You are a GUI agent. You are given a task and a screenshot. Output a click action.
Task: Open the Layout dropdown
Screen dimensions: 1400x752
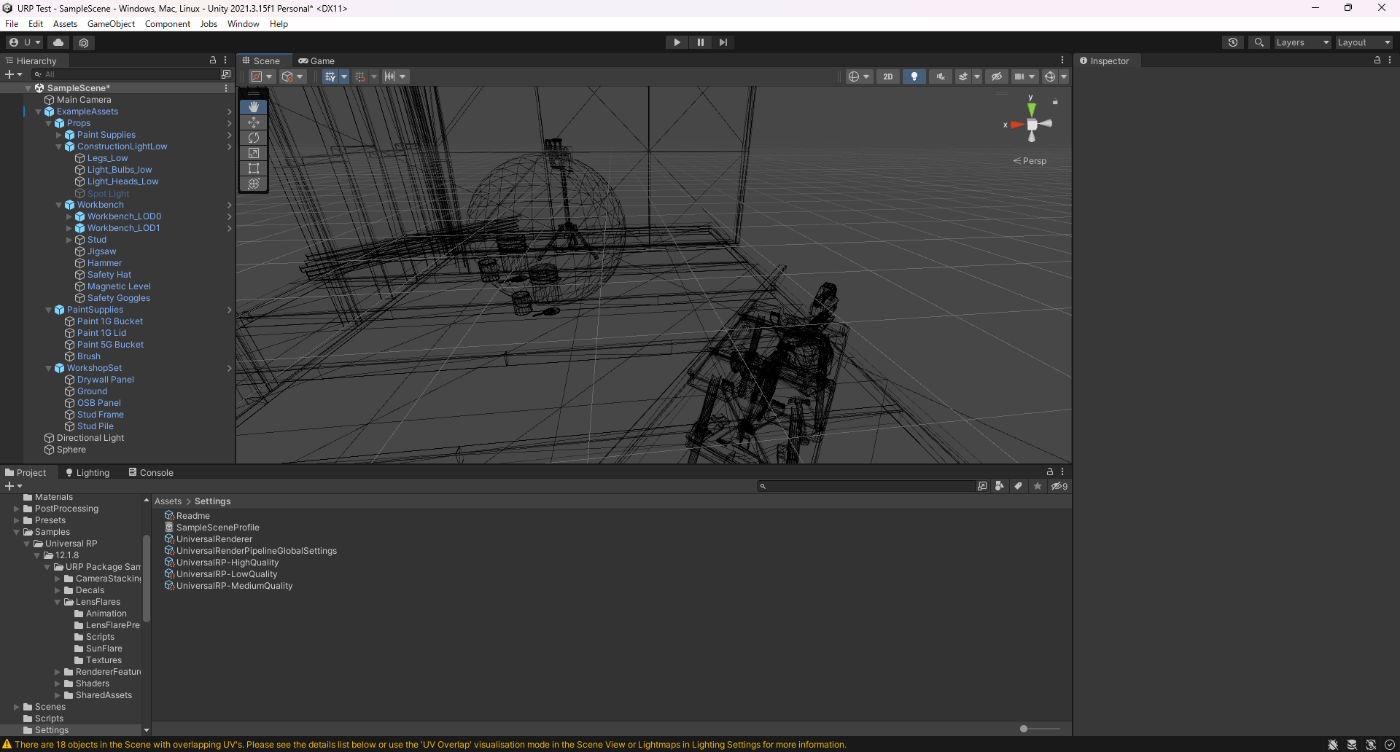pyautogui.click(x=1364, y=43)
